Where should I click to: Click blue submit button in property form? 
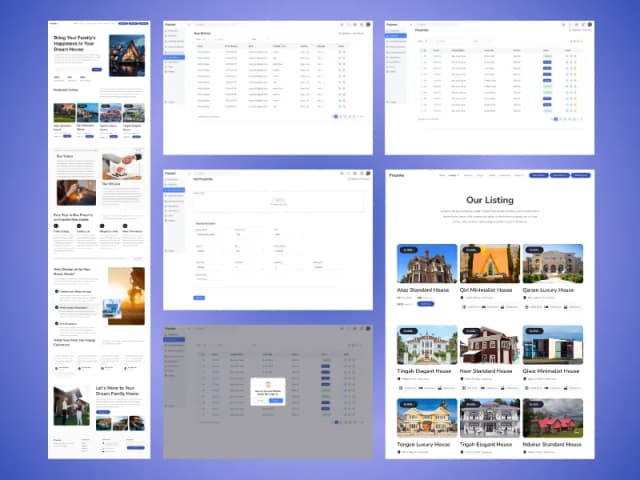(x=199, y=298)
